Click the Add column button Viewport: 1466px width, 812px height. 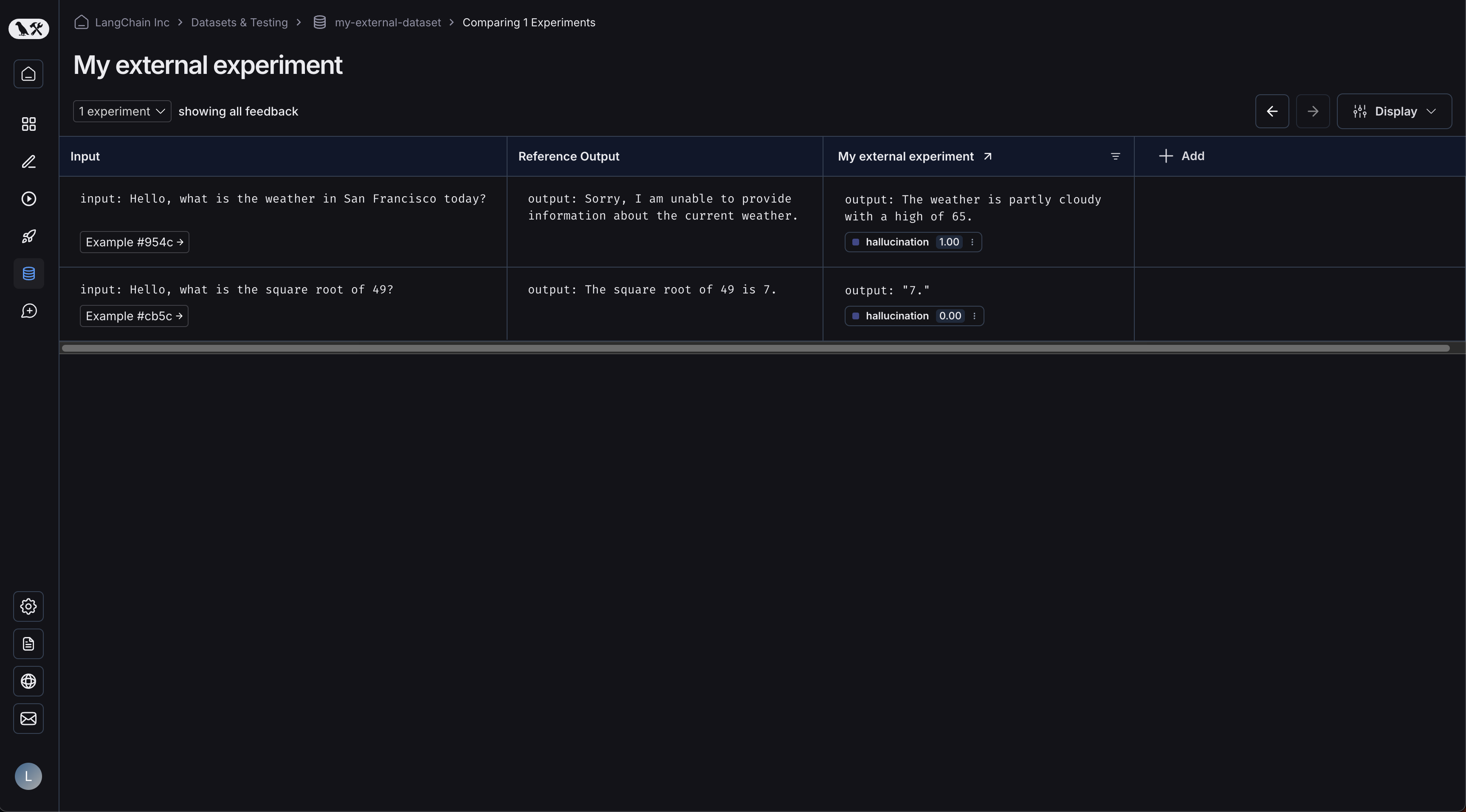(x=1181, y=156)
